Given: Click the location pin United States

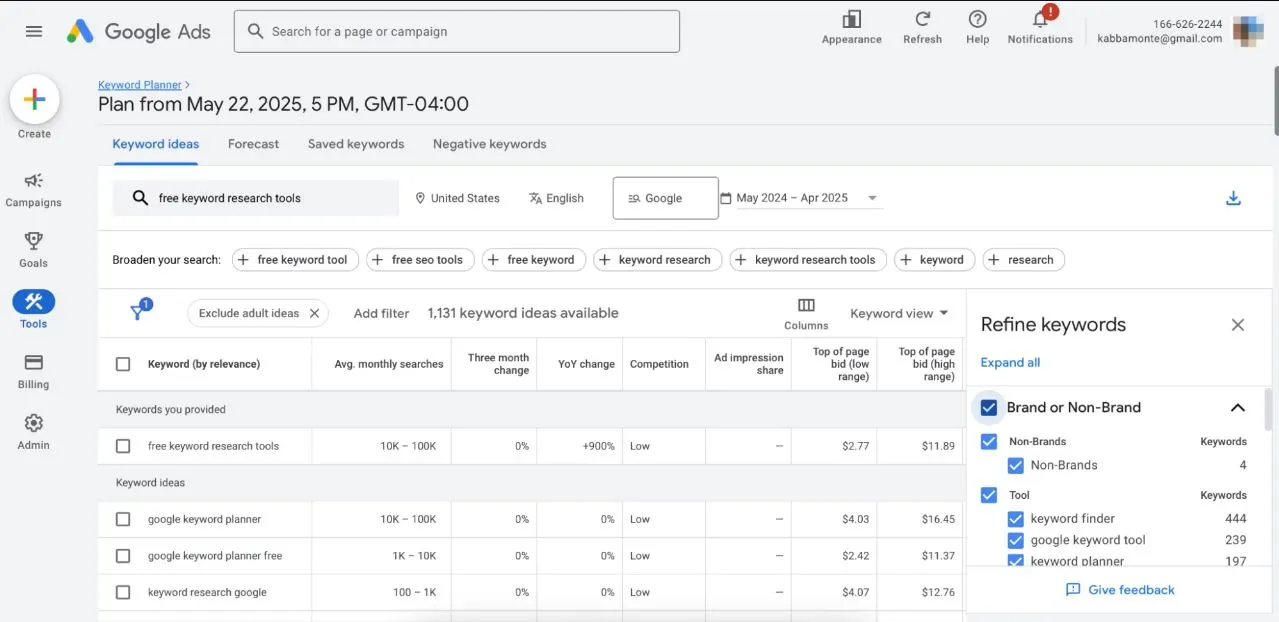Looking at the screenshot, I should [457, 198].
